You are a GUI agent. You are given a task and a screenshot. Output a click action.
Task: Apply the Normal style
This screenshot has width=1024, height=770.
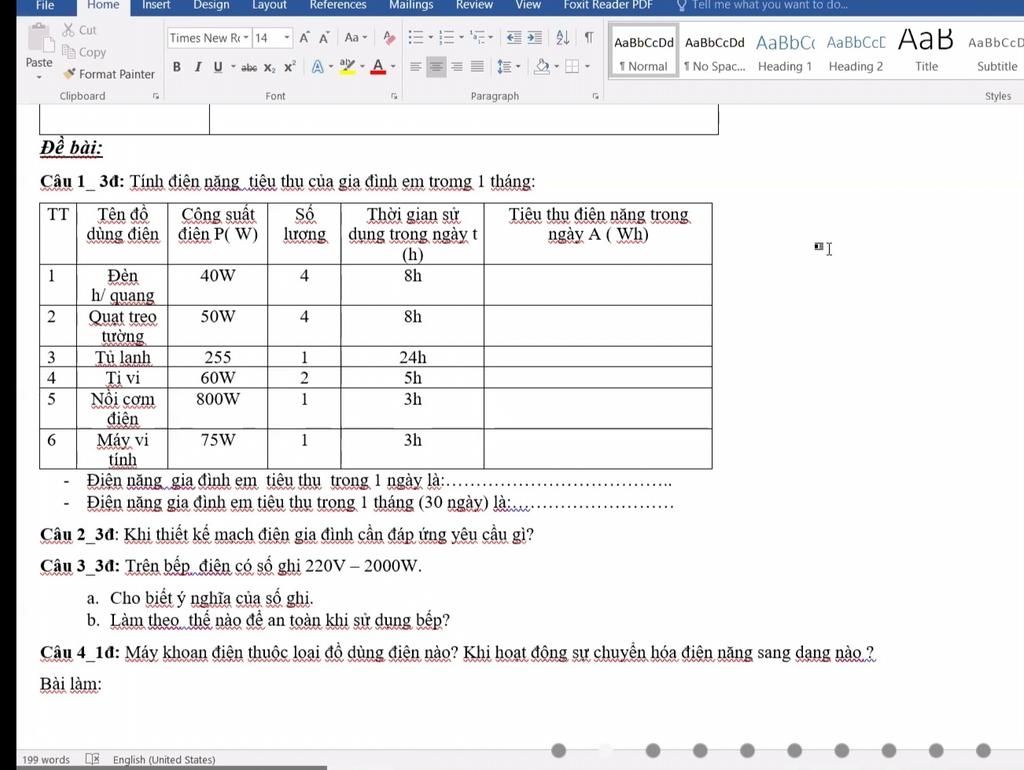[x=643, y=52]
